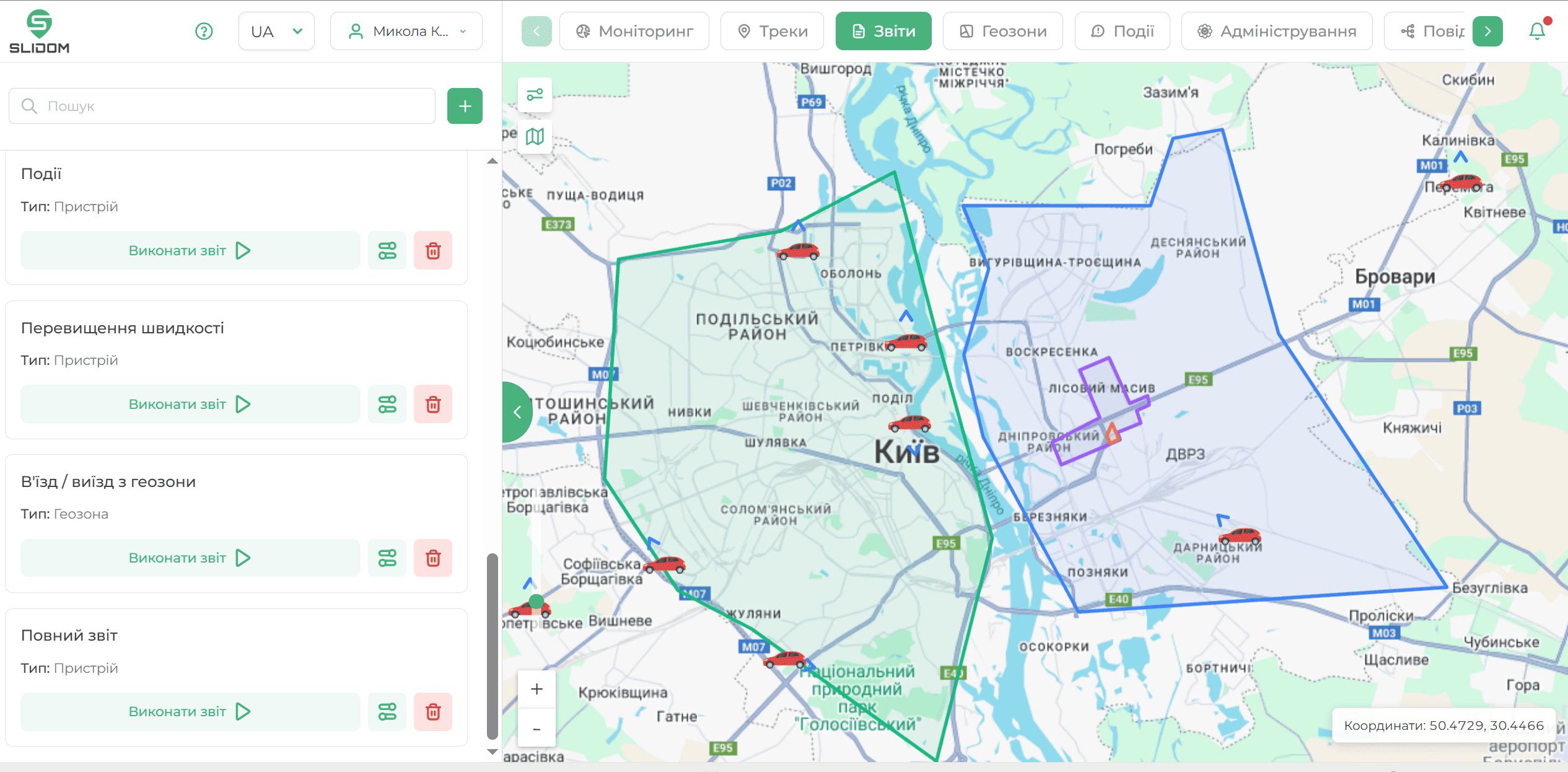Run the Повний звіт report
The image size is (1568, 772).
190,711
